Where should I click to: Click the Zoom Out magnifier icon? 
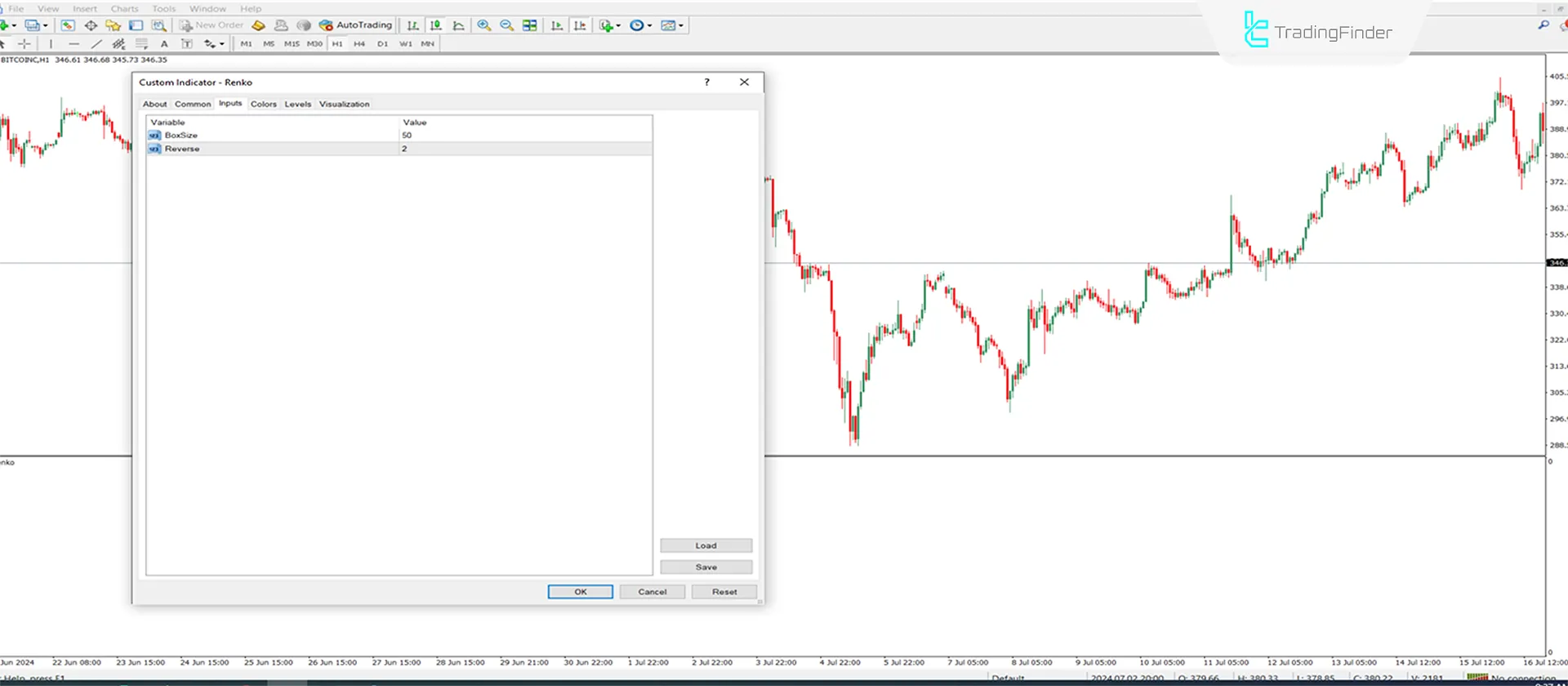[507, 25]
